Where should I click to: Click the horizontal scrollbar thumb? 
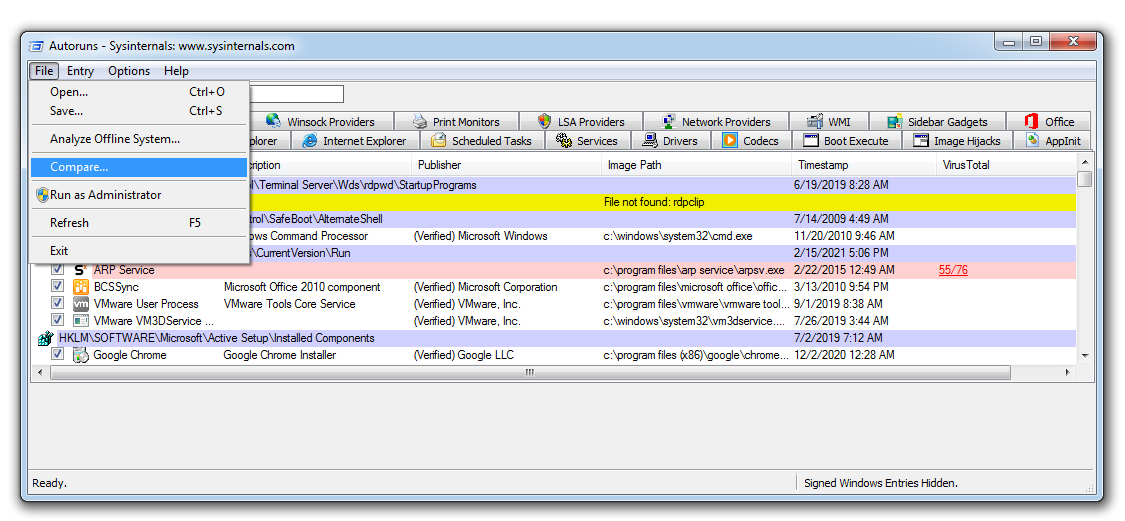pyautogui.click(x=530, y=372)
